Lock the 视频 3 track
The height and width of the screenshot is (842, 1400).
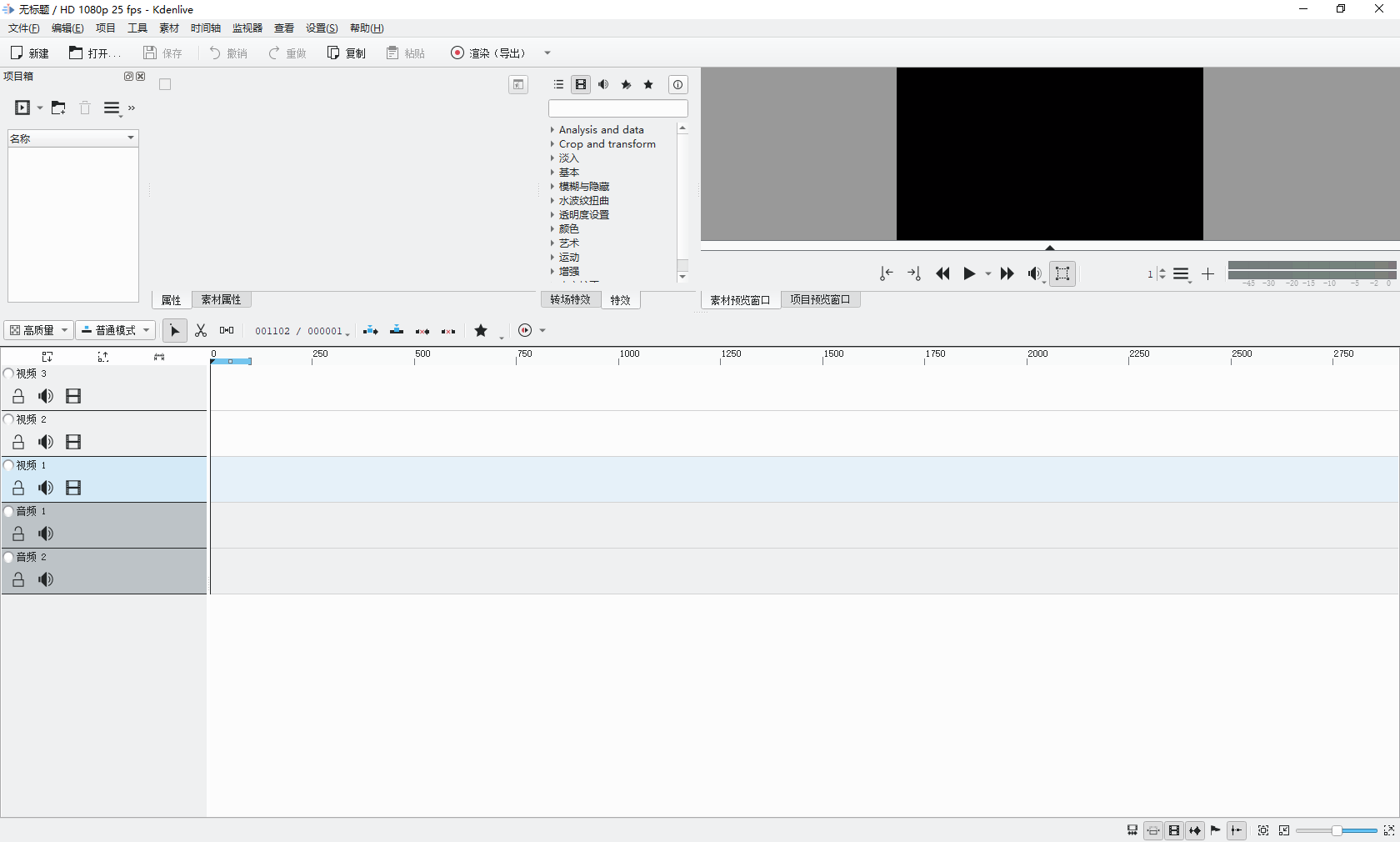(18, 396)
